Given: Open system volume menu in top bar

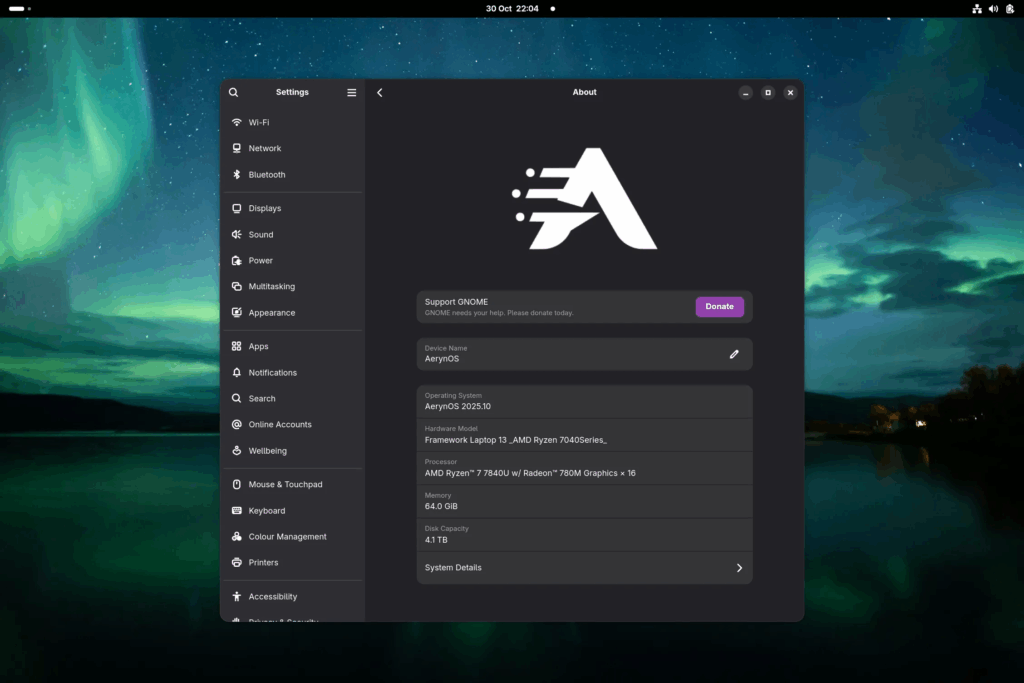Looking at the screenshot, I should tap(993, 8).
